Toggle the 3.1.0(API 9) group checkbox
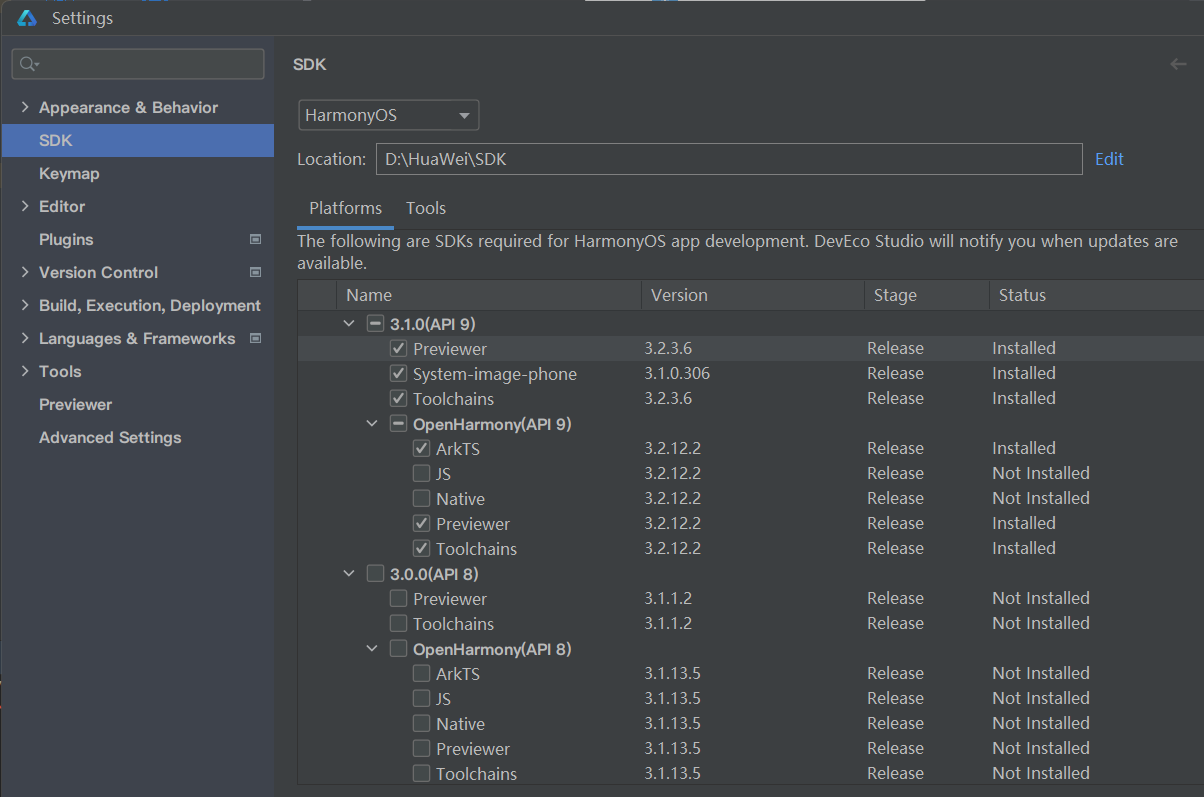This screenshot has height=797, width=1204. click(375, 324)
